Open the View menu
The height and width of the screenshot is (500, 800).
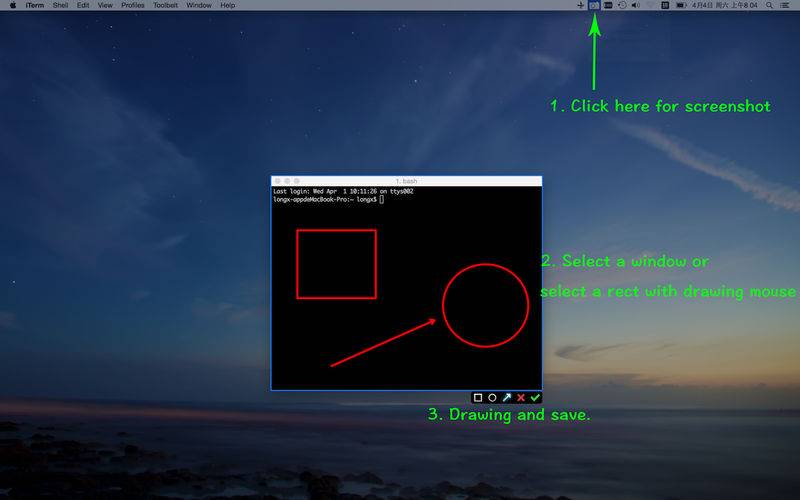point(105,6)
